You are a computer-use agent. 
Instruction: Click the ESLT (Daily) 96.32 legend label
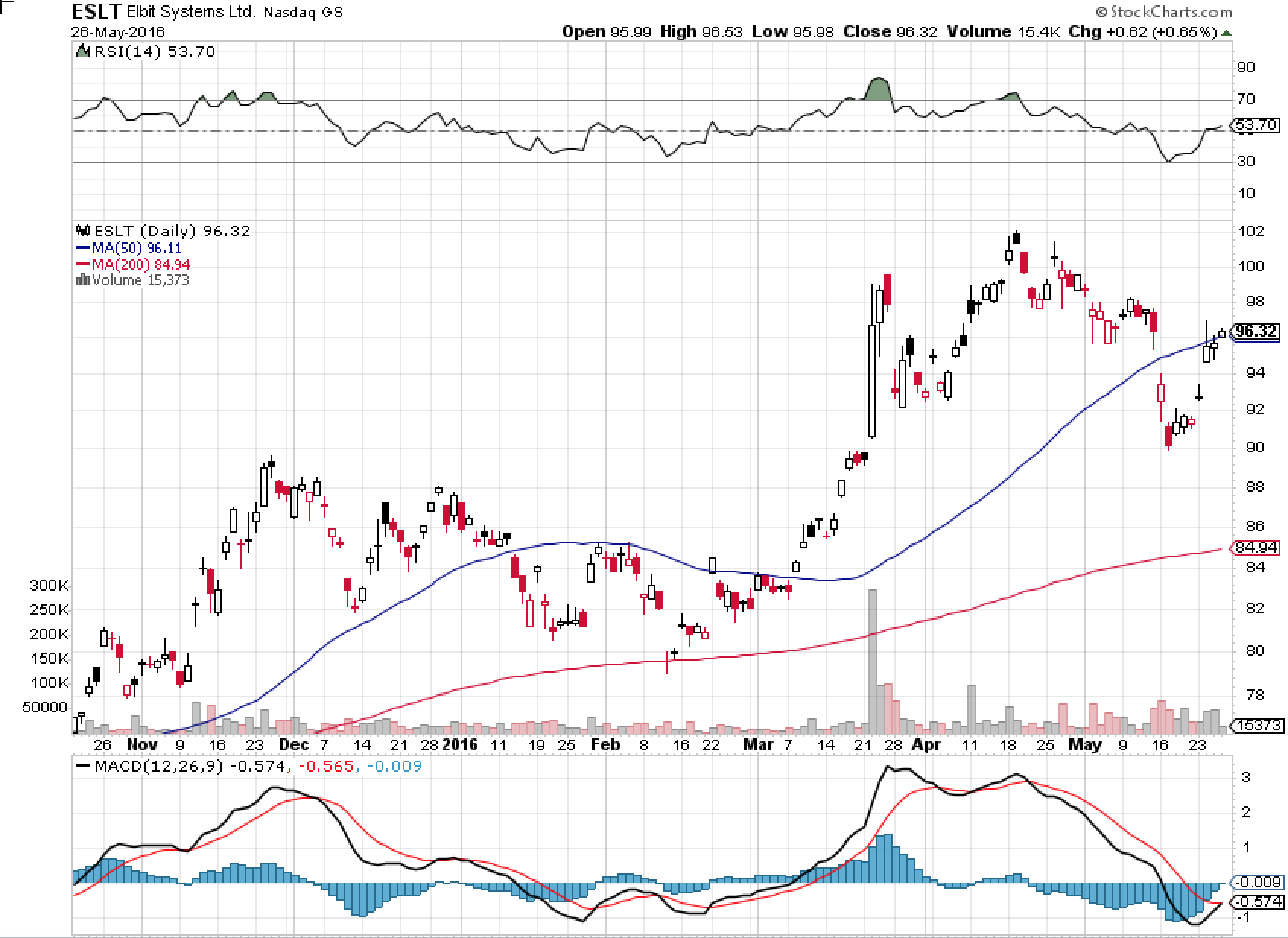point(172,231)
